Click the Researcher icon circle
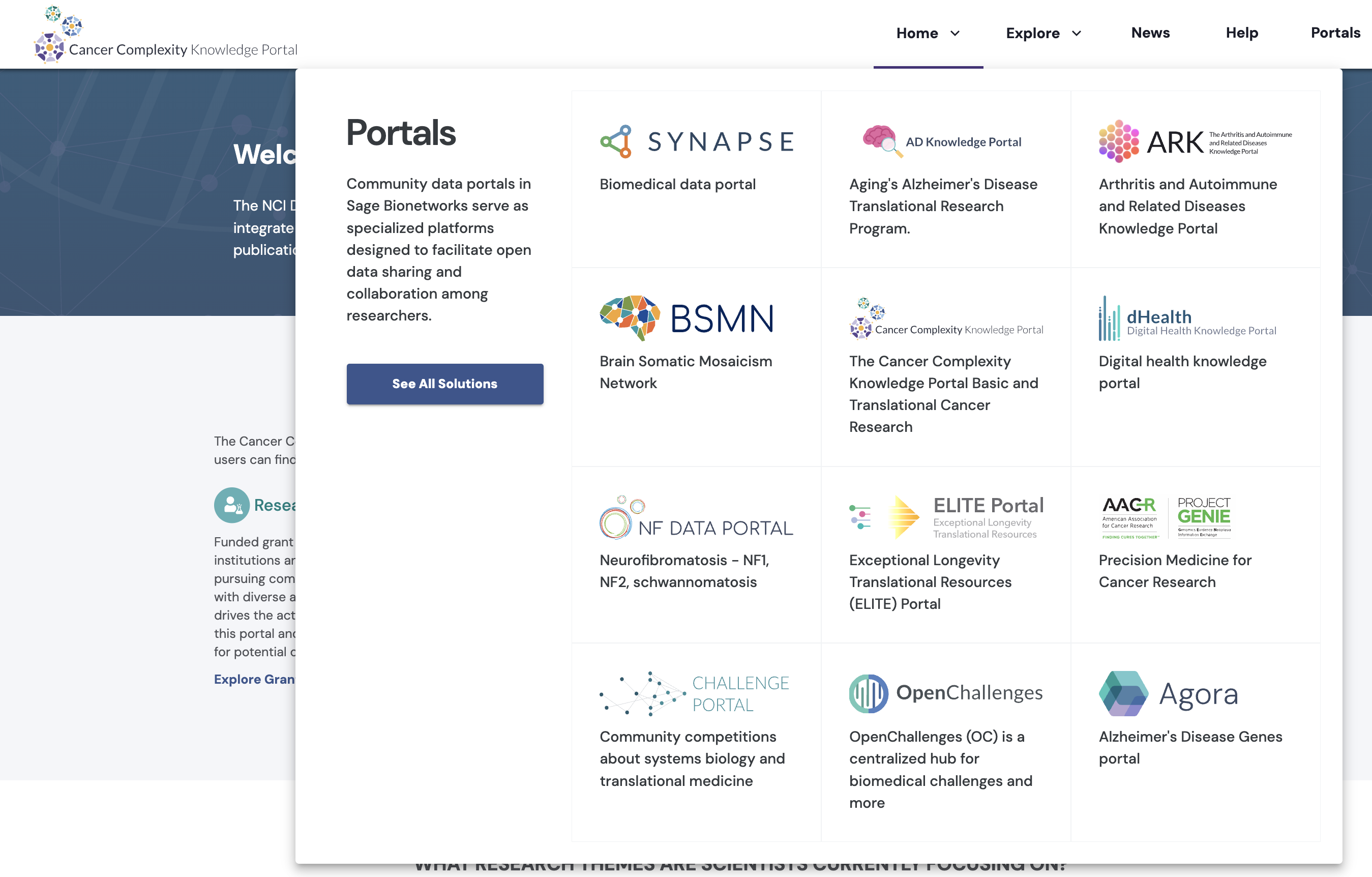 tap(231, 505)
